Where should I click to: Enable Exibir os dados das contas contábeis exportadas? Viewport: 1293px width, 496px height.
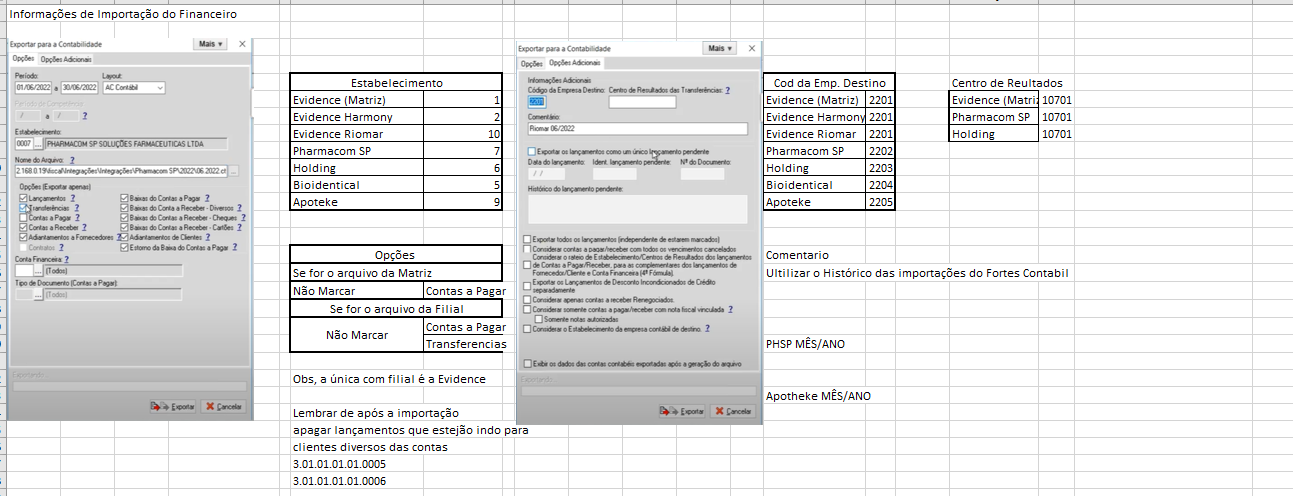[x=527, y=364]
